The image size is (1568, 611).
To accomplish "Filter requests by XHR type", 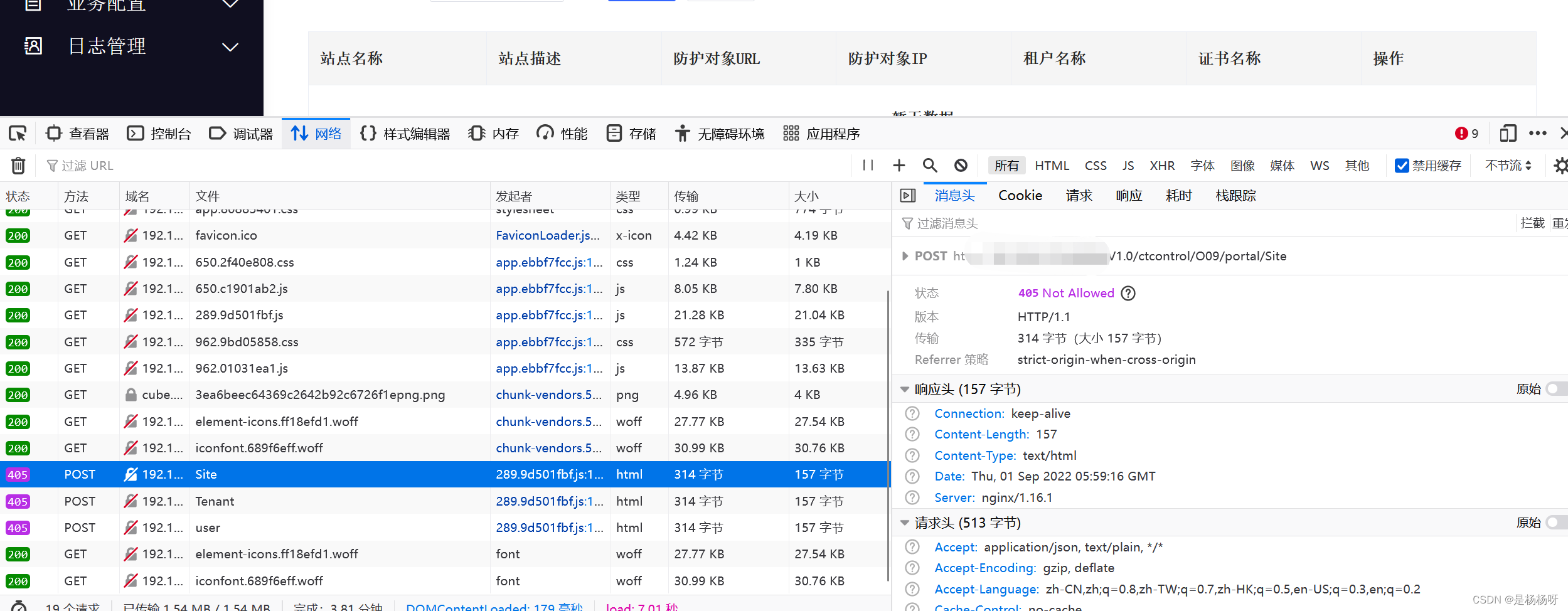I will [1162, 165].
